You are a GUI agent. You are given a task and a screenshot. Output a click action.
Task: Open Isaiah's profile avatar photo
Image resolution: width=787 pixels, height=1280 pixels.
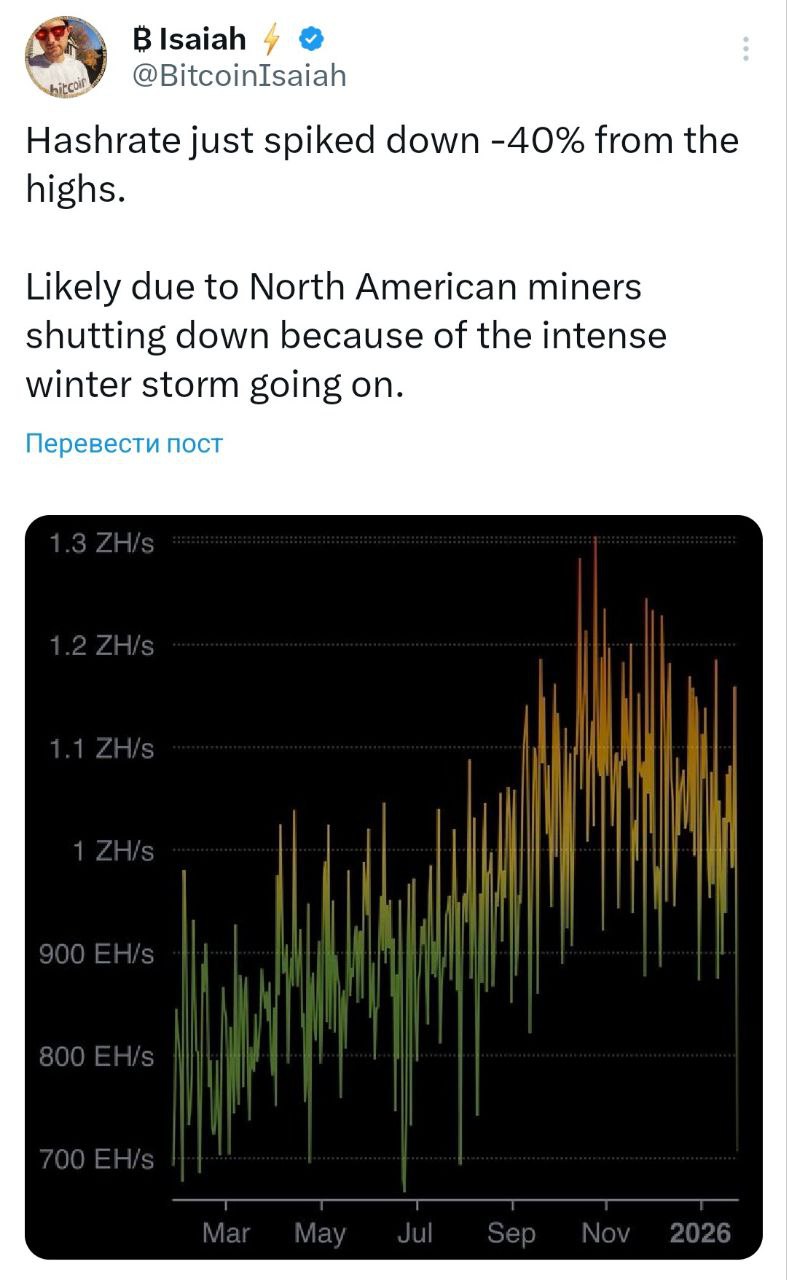(66, 57)
